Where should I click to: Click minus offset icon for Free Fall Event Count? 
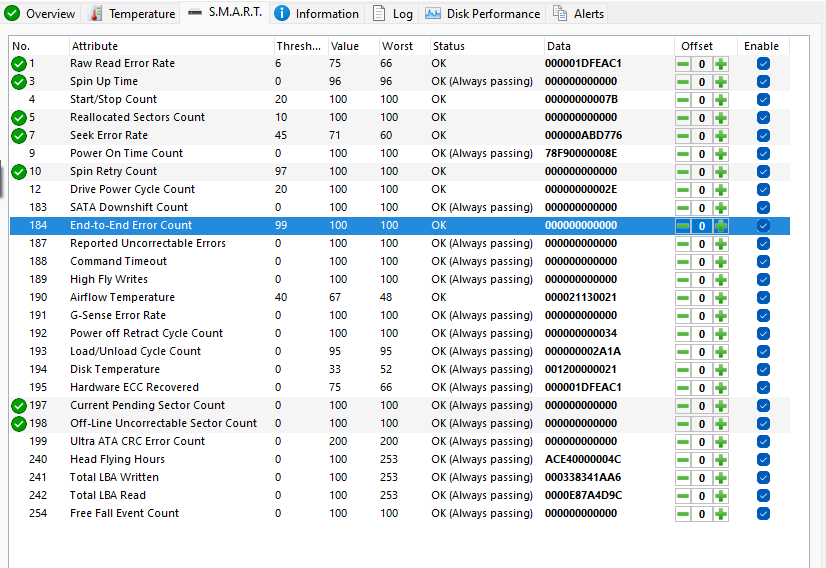tap(683, 514)
